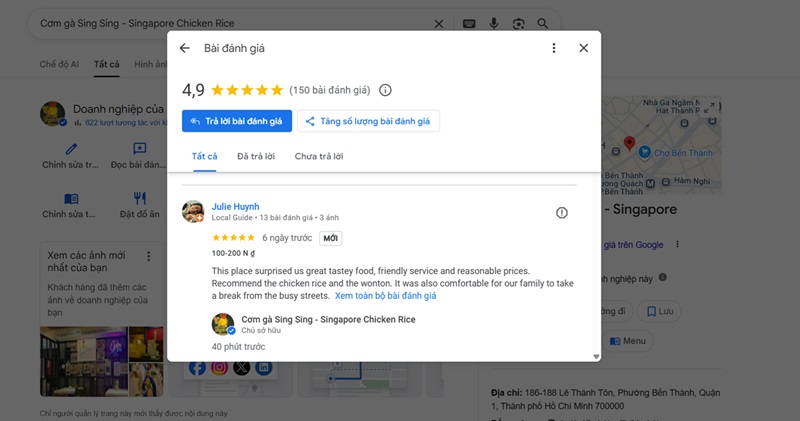
Task: Click the Chỉnh sửa t... menu book icon
Action: (71, 199)
